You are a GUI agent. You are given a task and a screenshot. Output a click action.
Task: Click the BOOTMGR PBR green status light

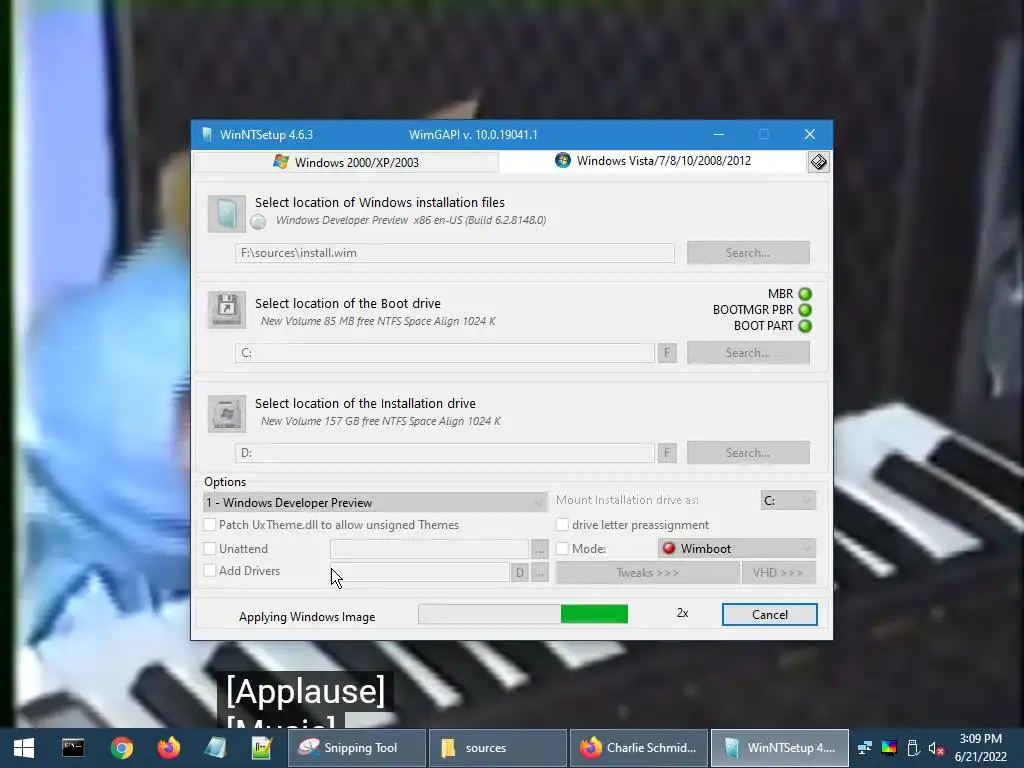pyautogui.click(x=805, y=310)
